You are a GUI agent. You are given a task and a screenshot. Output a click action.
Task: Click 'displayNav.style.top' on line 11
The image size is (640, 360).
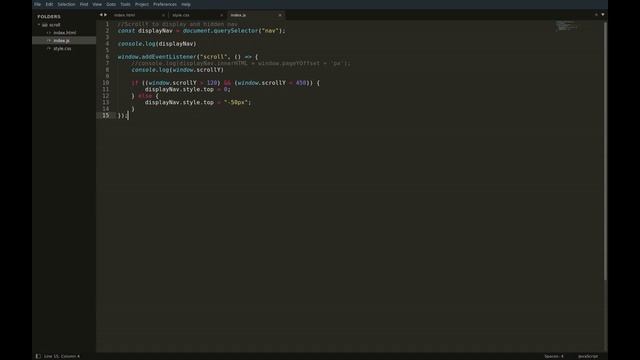(x=179, y=89)
